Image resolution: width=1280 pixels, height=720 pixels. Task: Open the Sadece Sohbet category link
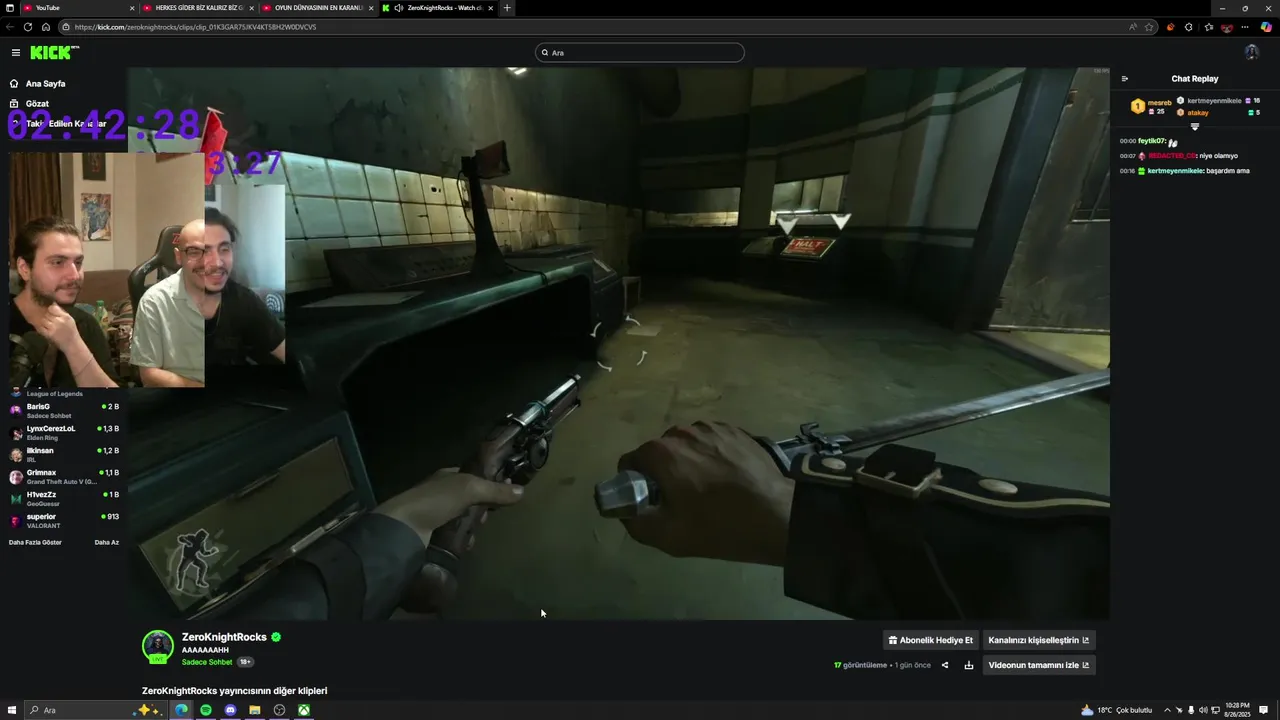[x=207, y=662]
